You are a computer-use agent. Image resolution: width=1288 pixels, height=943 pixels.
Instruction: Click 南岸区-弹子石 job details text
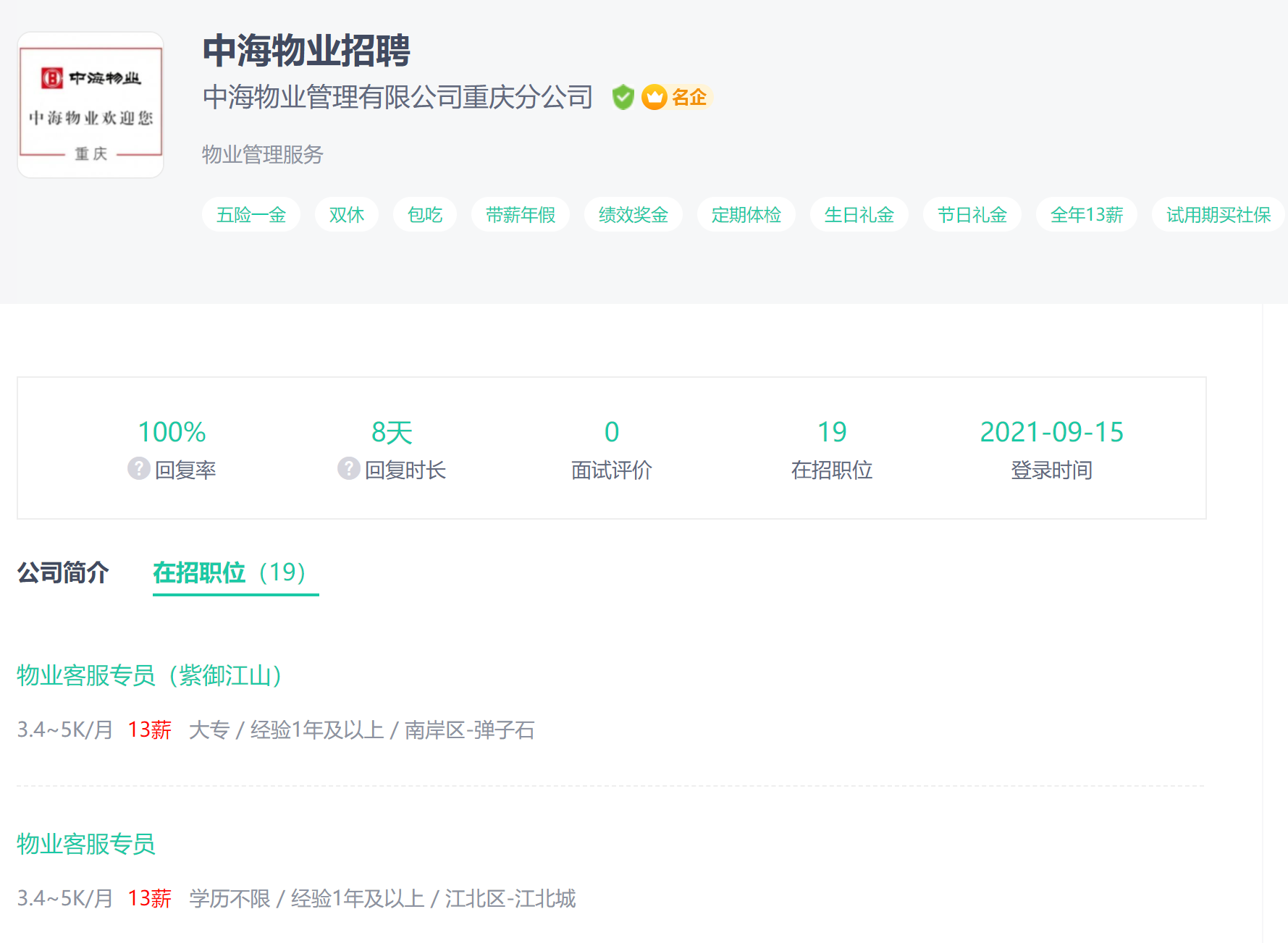(x=469, y=730)
